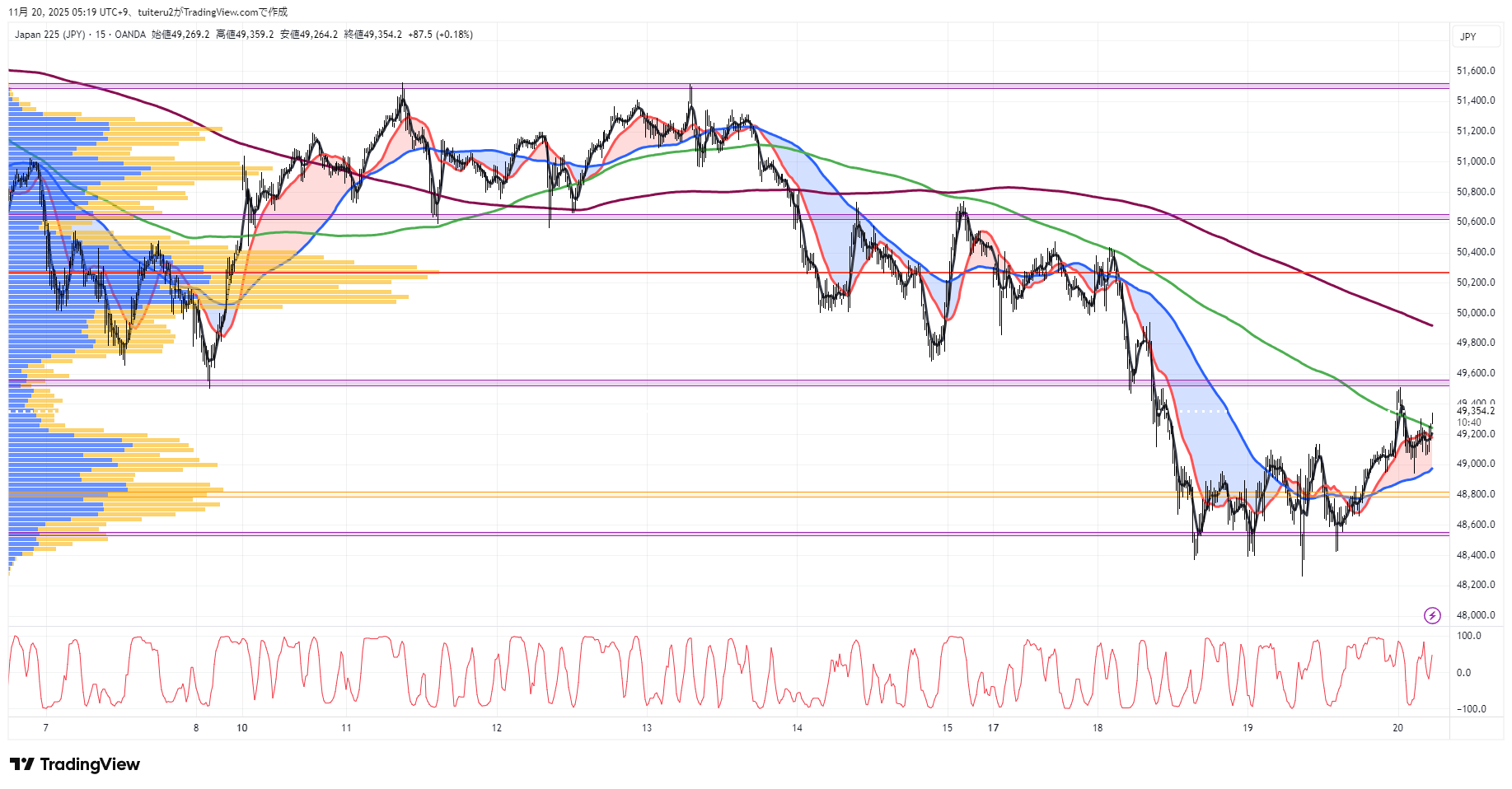Click the closing value 終値49,354.2 in the legend
The image size is (1512, 789).
pos(372,35)
